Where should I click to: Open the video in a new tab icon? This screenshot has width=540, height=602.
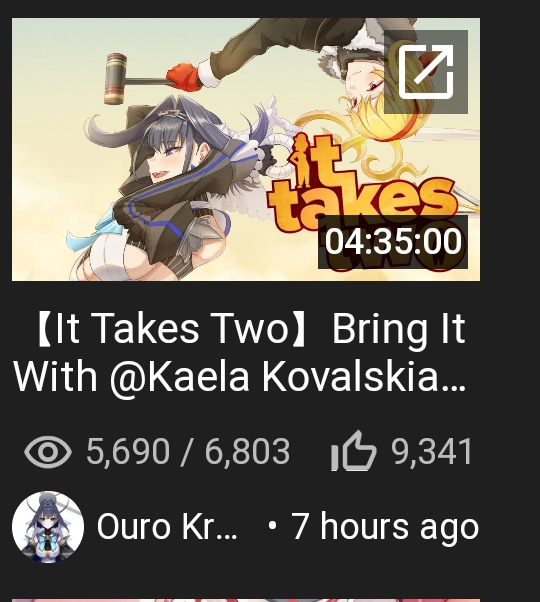(426, 72)
